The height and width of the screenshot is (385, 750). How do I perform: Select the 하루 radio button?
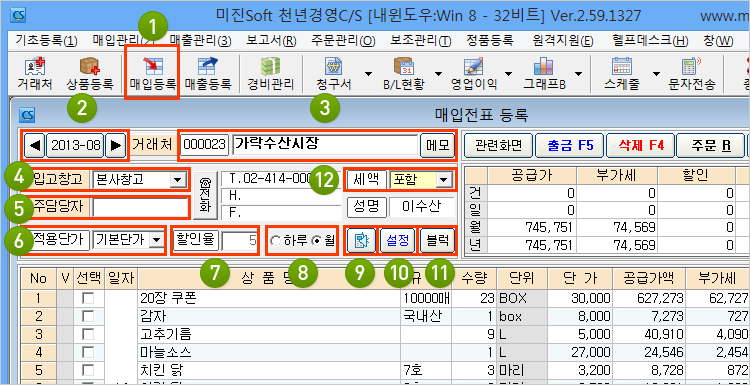275,241
